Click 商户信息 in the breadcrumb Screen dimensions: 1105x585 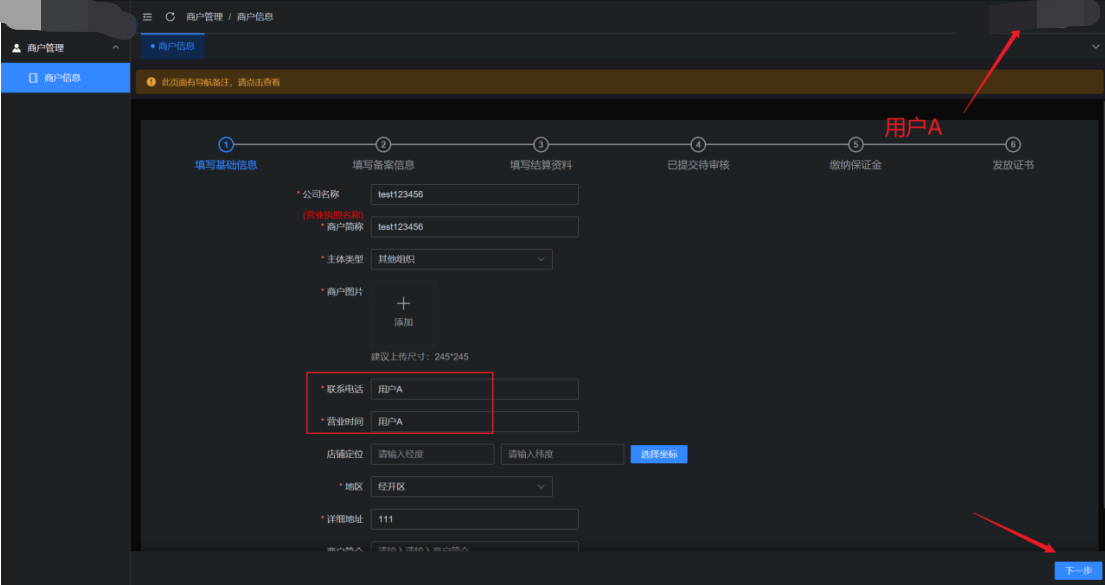[255, 17]
